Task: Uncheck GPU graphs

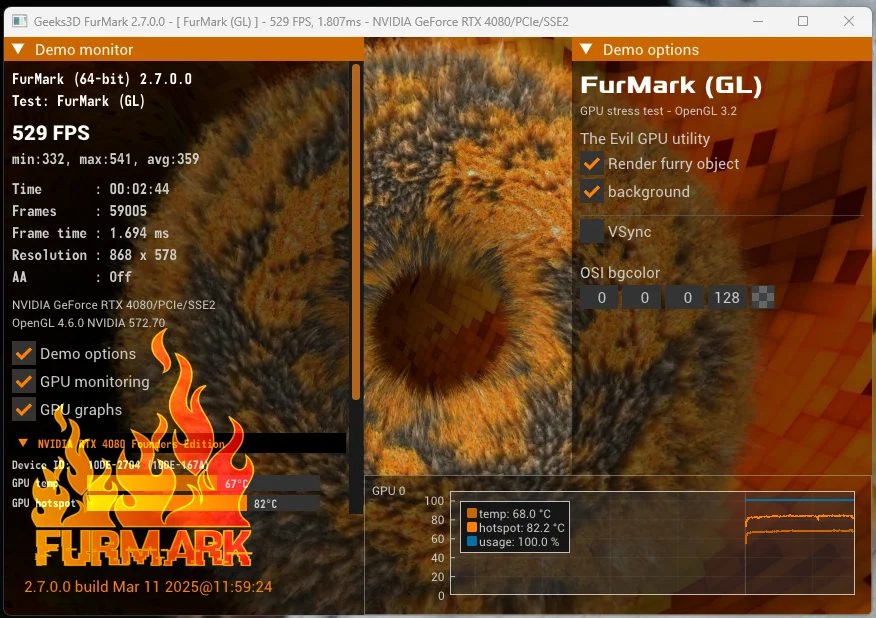Action: pos(24,409)
